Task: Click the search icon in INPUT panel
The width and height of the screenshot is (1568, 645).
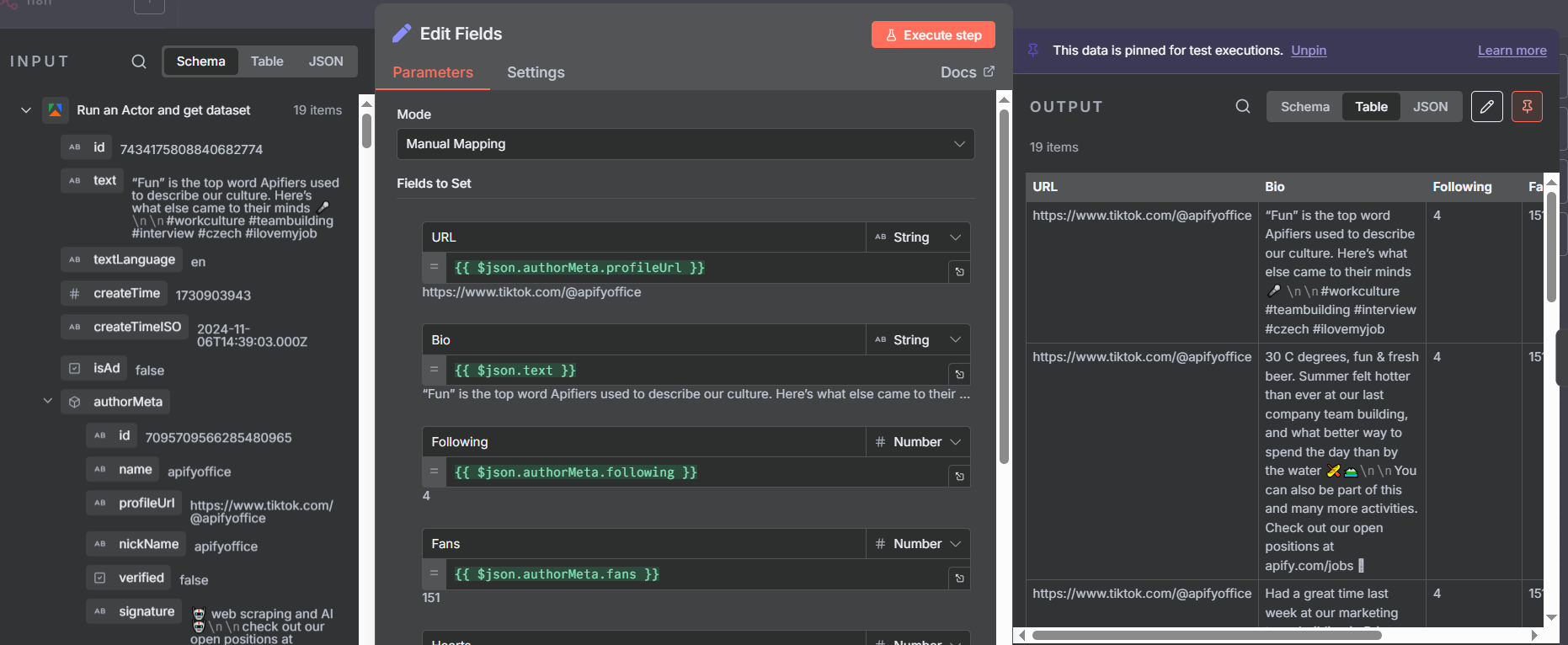Action: pos(139,61)
